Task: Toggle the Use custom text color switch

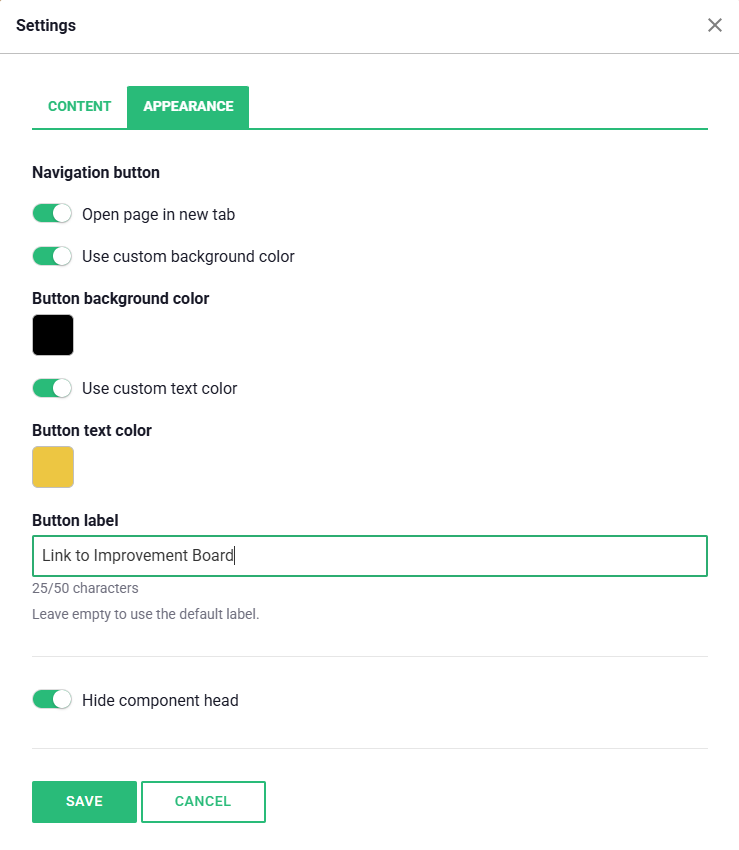Action: (x=52, y=388)
